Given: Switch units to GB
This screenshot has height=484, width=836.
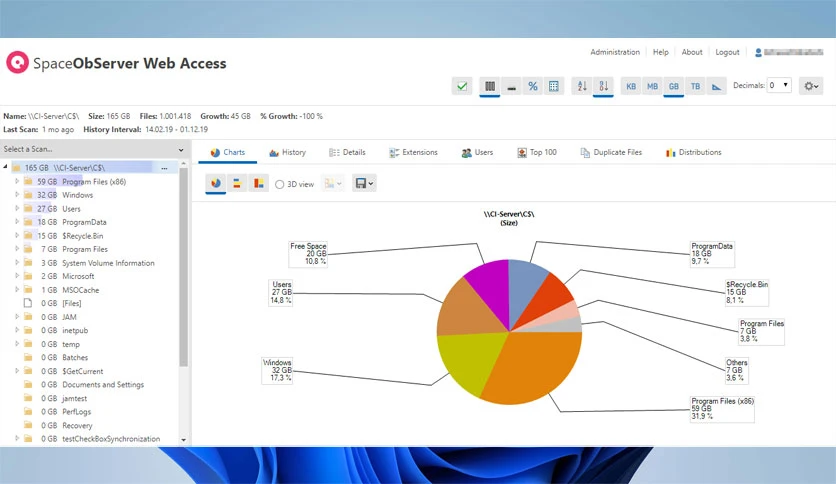Looking at the screenshot, I should click(x=674, y=86).
